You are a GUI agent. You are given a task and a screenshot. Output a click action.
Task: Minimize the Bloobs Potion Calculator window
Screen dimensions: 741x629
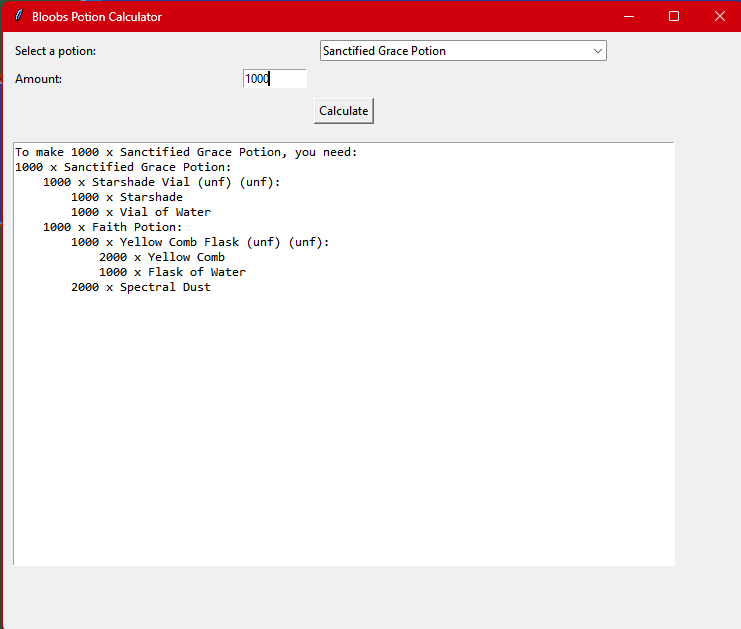[629, 17]
